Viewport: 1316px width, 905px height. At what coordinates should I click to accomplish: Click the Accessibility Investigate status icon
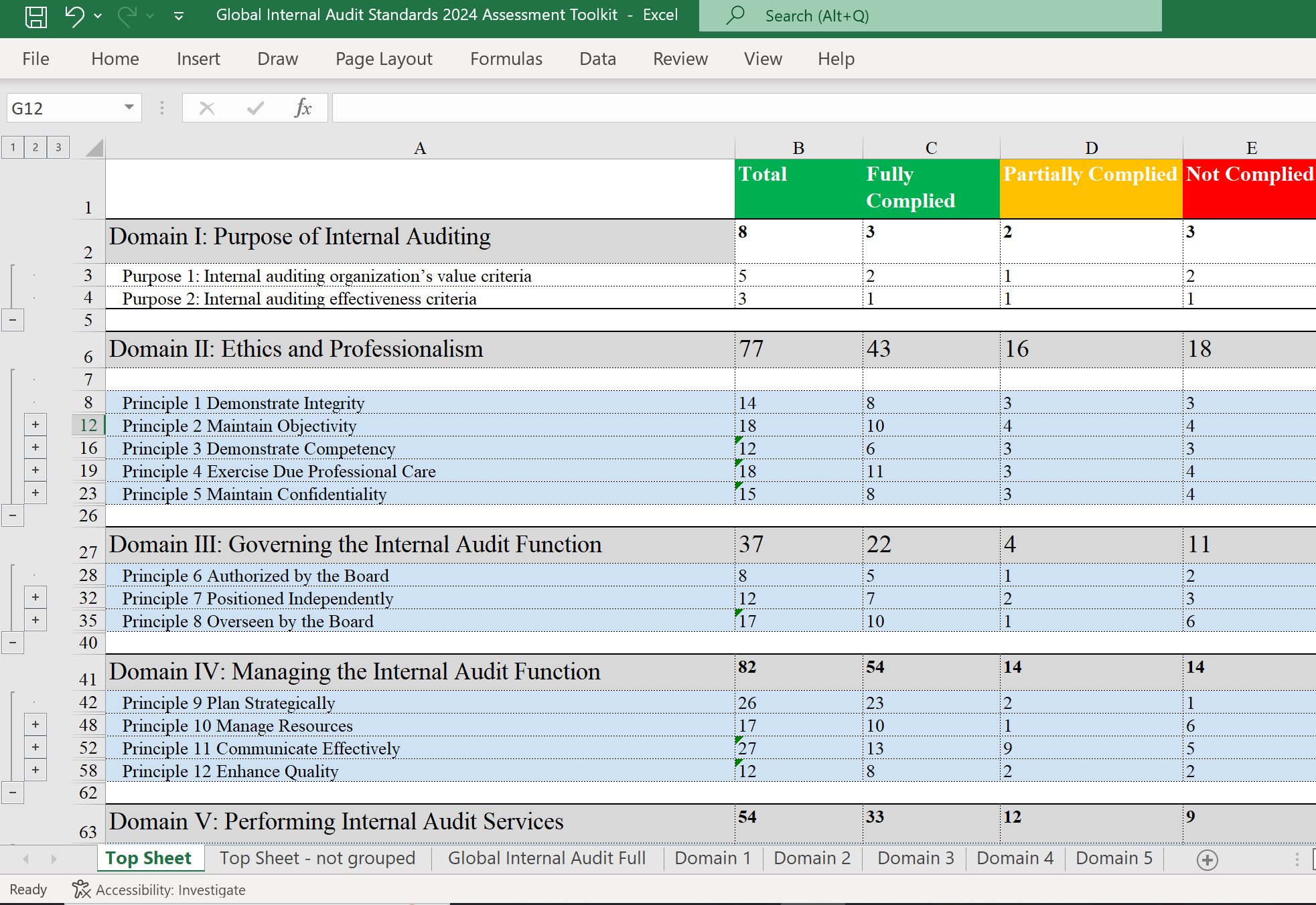pos(81,890)
